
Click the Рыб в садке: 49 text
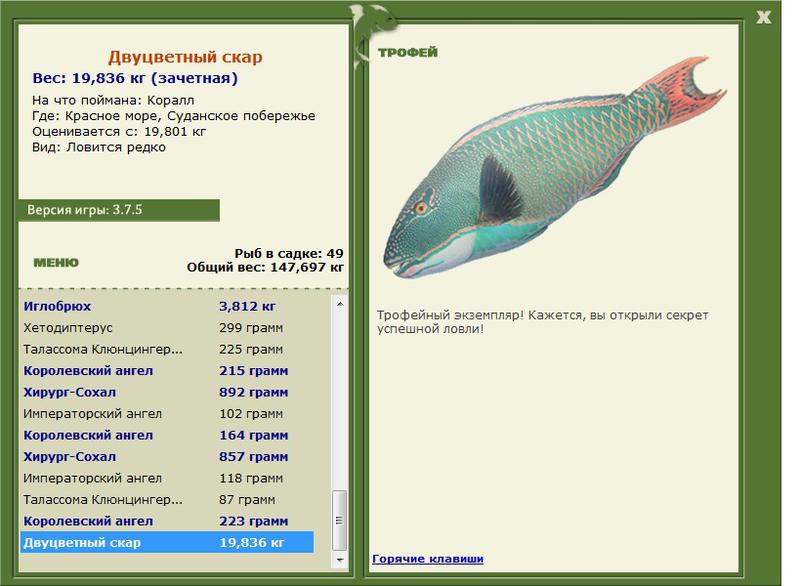click(289, 253)
